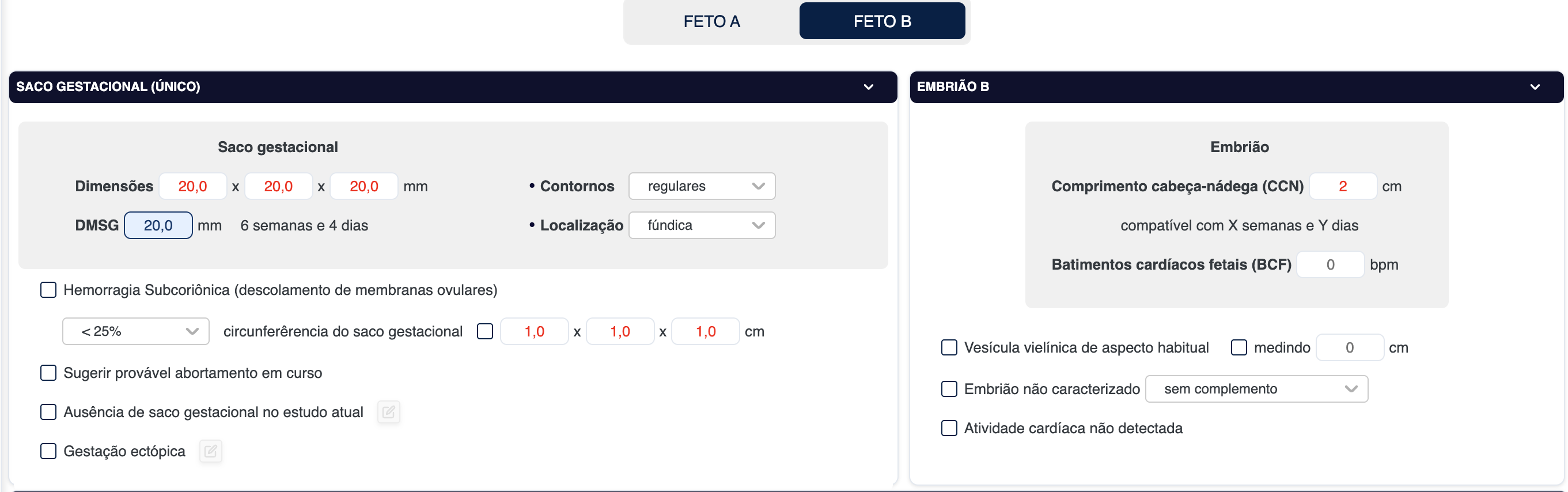Switch to the FETO A tab
Viewport: 1568px width, 492px height.
tap(711, 21)
